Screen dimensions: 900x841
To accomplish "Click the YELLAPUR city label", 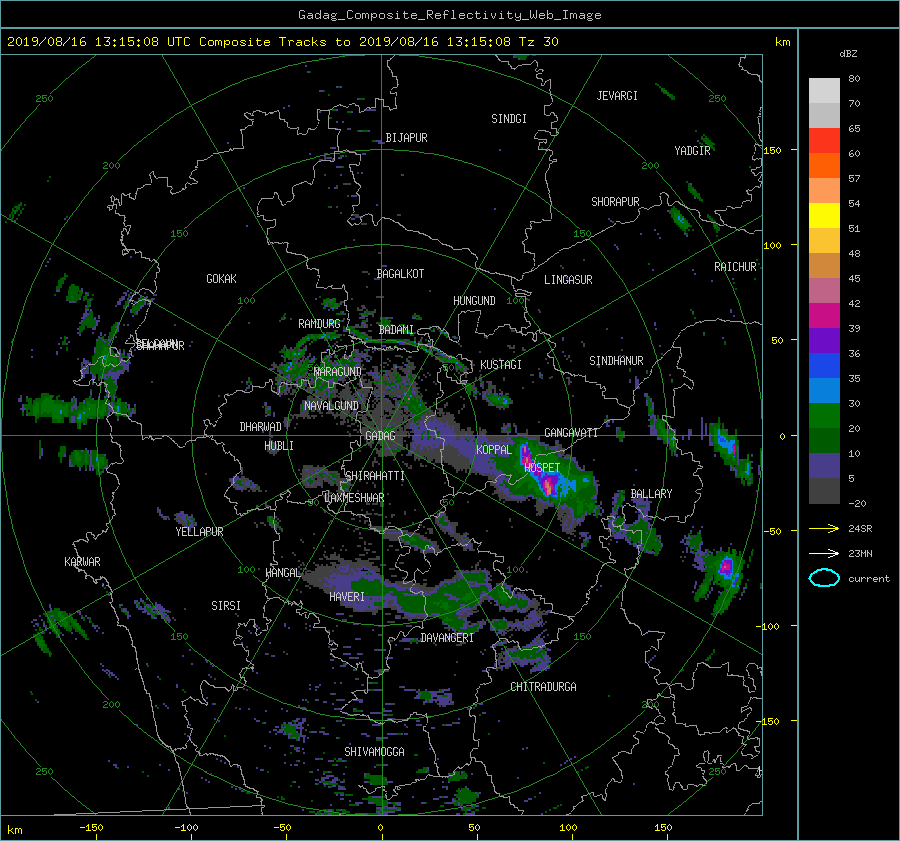I will click(x=199, y=532).
